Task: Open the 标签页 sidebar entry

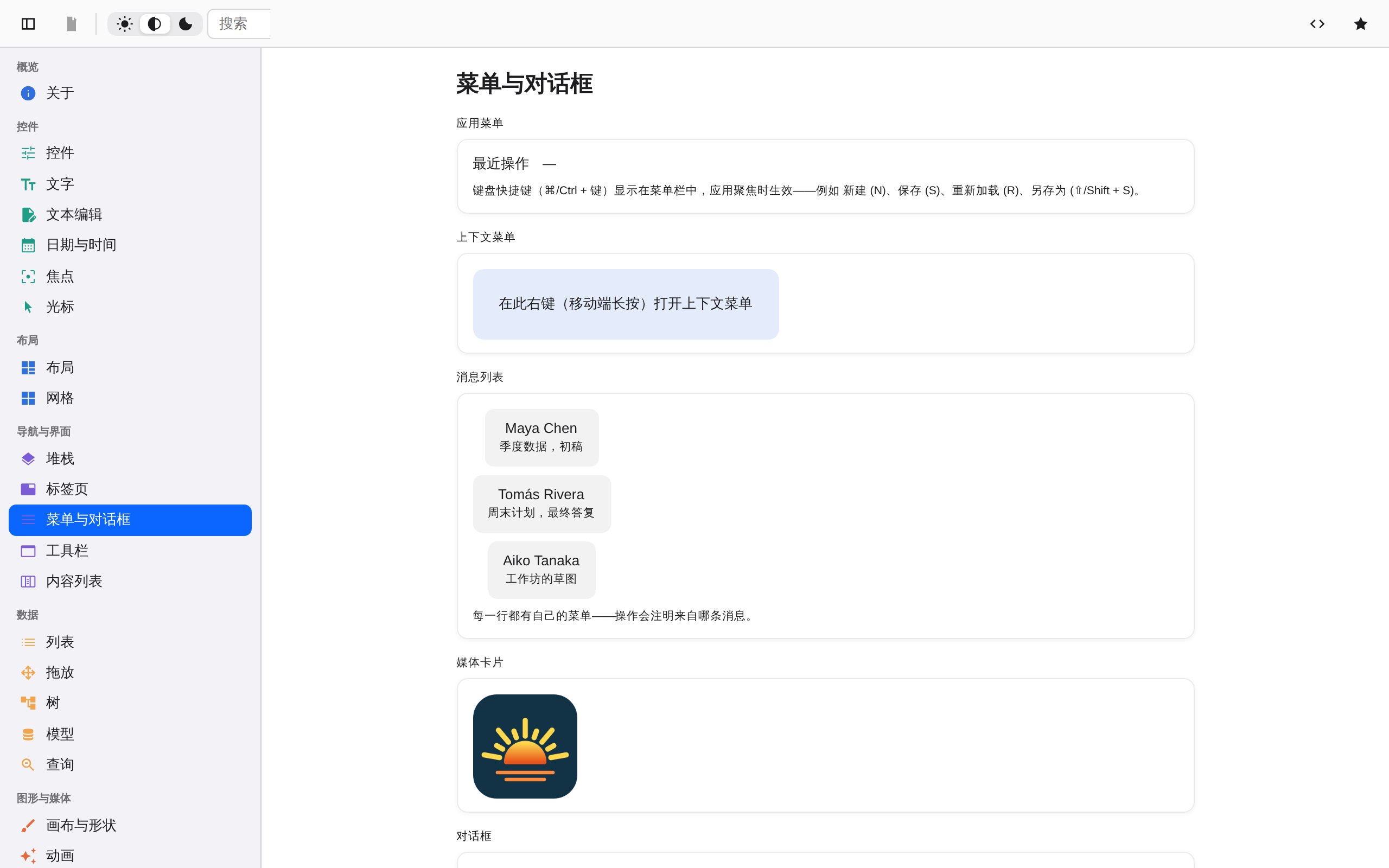Action: pyautogui.click(x=130, y=489)
